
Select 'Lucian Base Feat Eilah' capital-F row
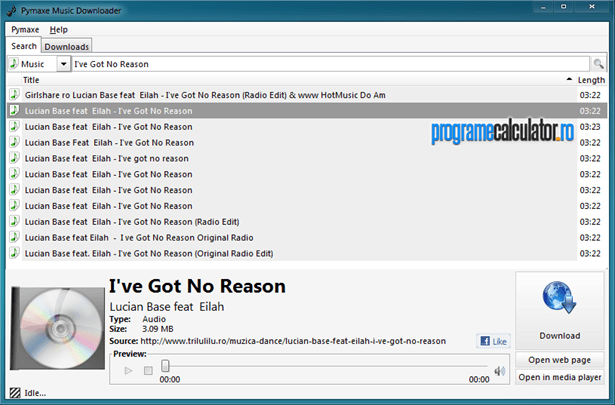coord(307,142)
